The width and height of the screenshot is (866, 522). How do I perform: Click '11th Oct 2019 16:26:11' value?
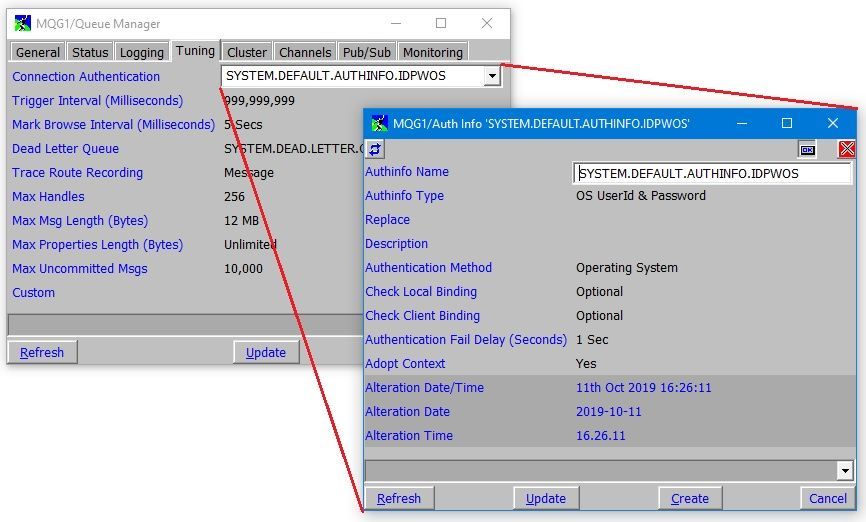644,388
